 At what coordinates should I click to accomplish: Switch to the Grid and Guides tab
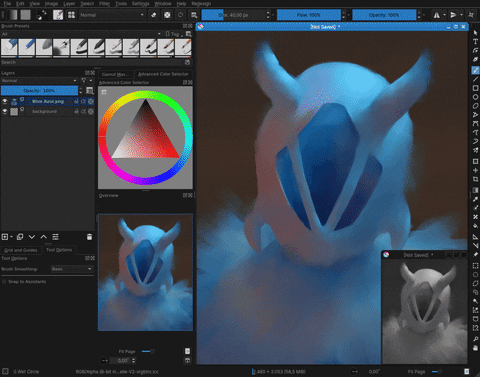21,250
